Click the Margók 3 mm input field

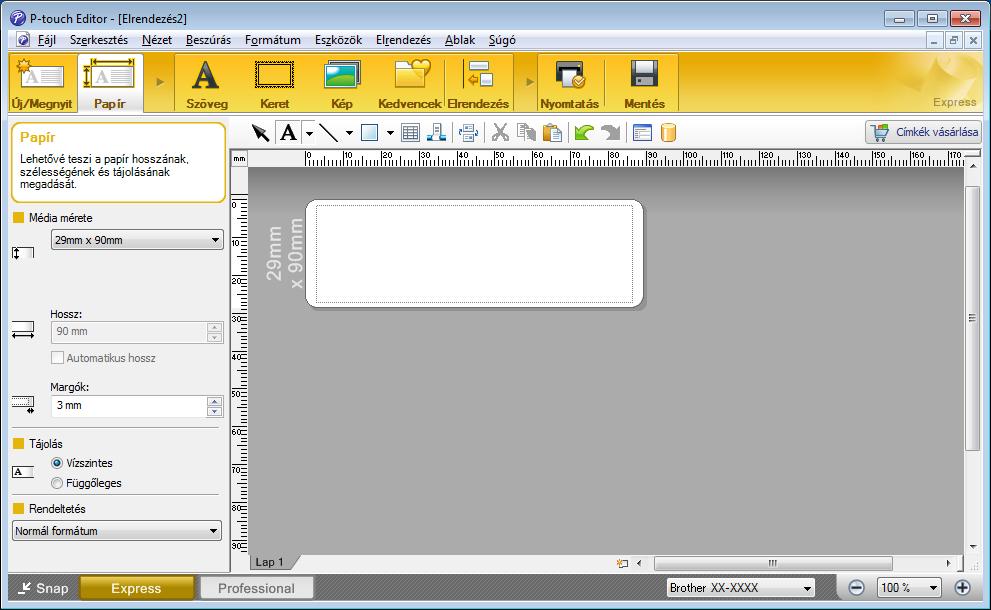click(x=129, y=406)
